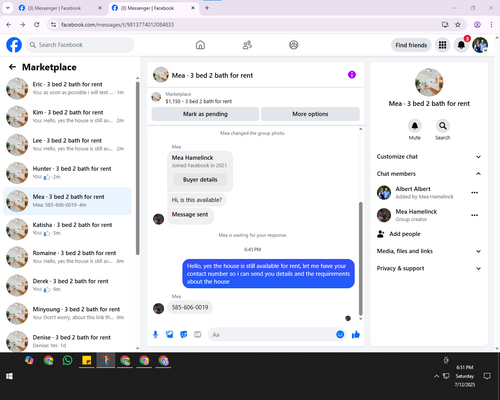Image resolution: width=500 pixels, height=400 pixels.
Task: Open the Chrome three-dot menu
Action: coord(491,25)
